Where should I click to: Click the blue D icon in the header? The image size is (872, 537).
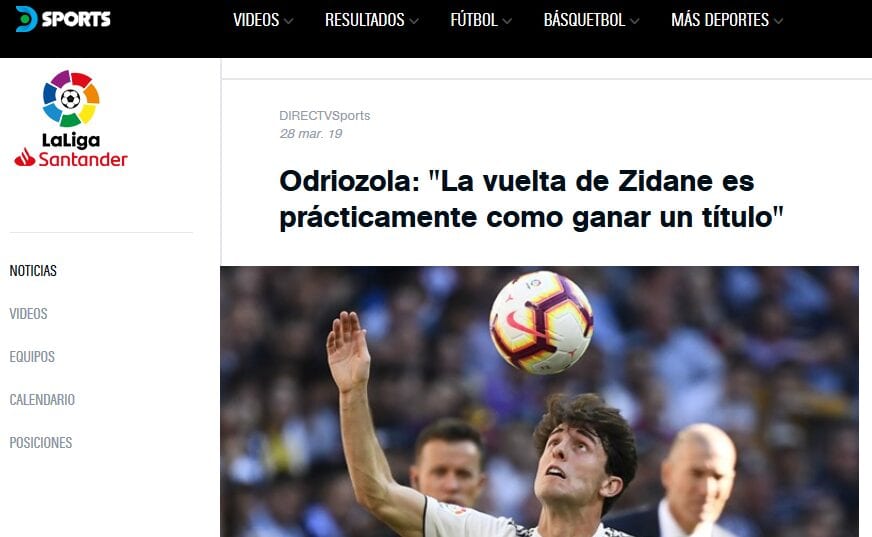(x=26, y=19)
